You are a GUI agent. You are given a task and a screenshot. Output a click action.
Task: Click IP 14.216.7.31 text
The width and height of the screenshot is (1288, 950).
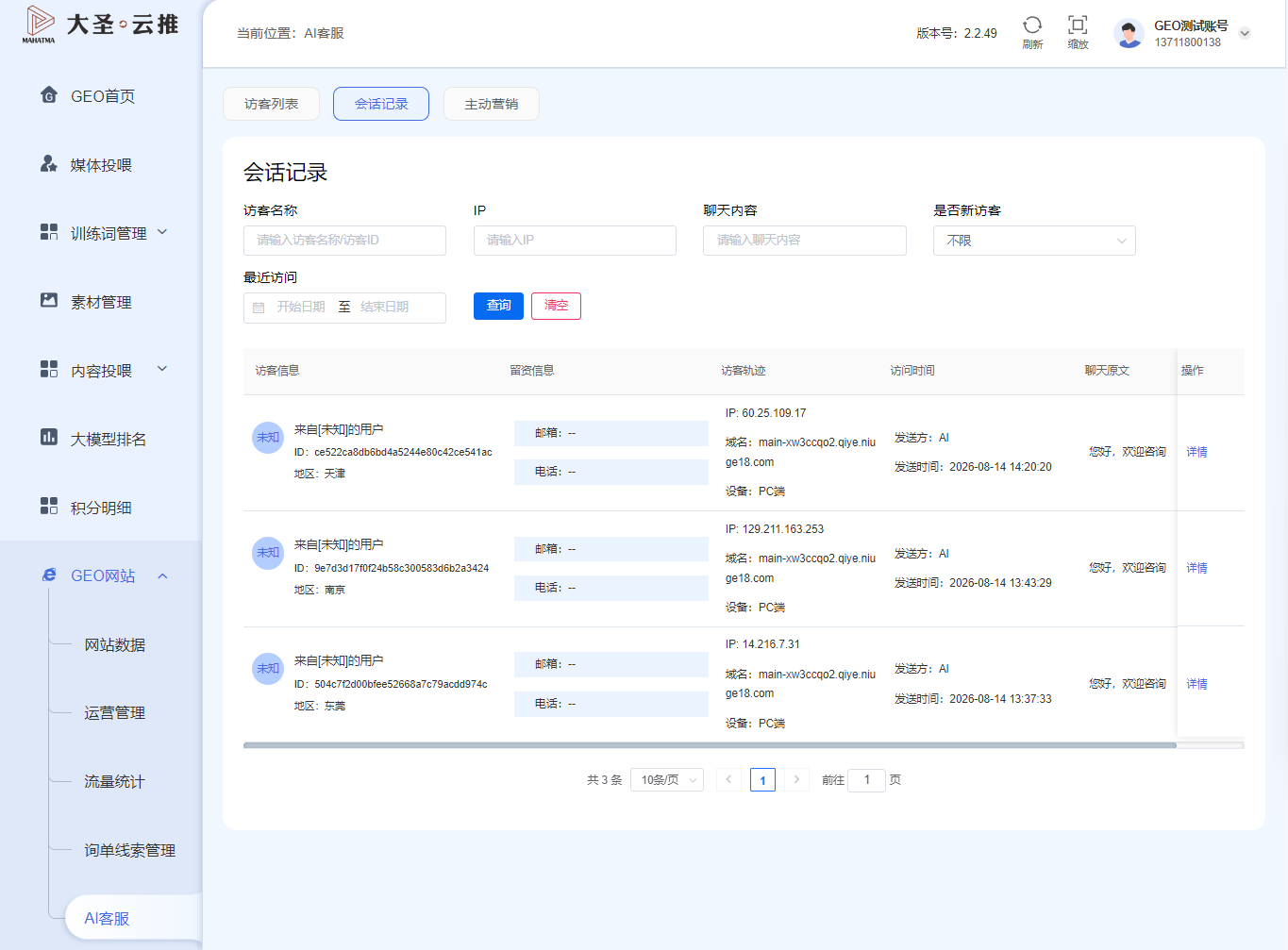pyautogui.click(x=761, y=644)
